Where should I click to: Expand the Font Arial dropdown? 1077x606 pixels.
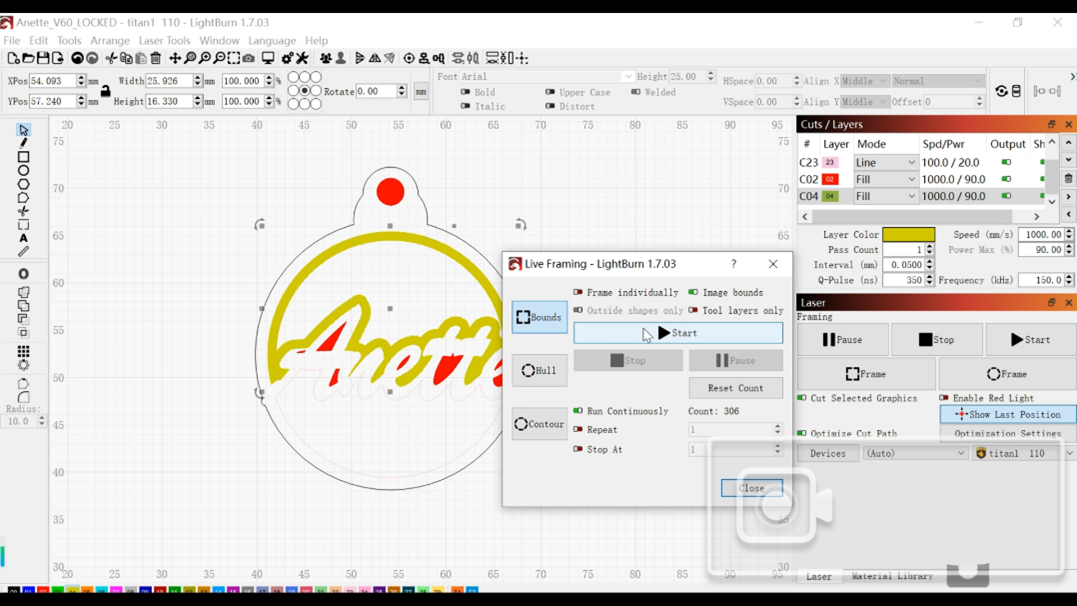point(627,77)
